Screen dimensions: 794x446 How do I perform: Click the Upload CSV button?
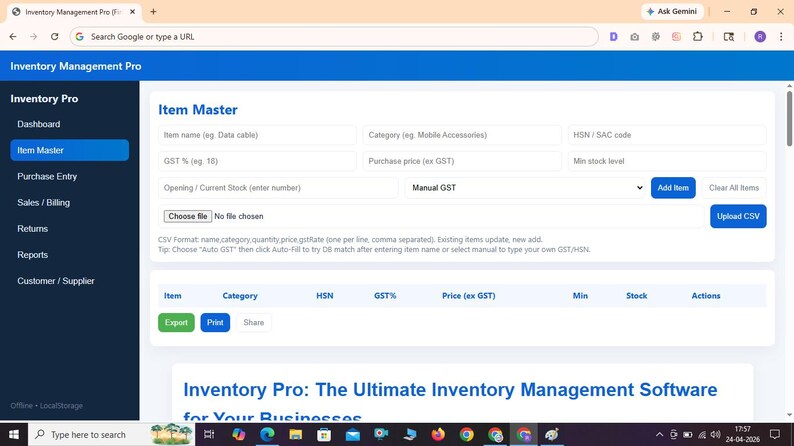(x=738, y=216)
